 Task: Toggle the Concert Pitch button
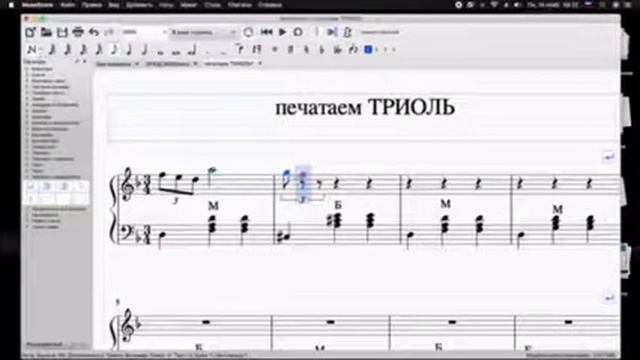point(380,32)
